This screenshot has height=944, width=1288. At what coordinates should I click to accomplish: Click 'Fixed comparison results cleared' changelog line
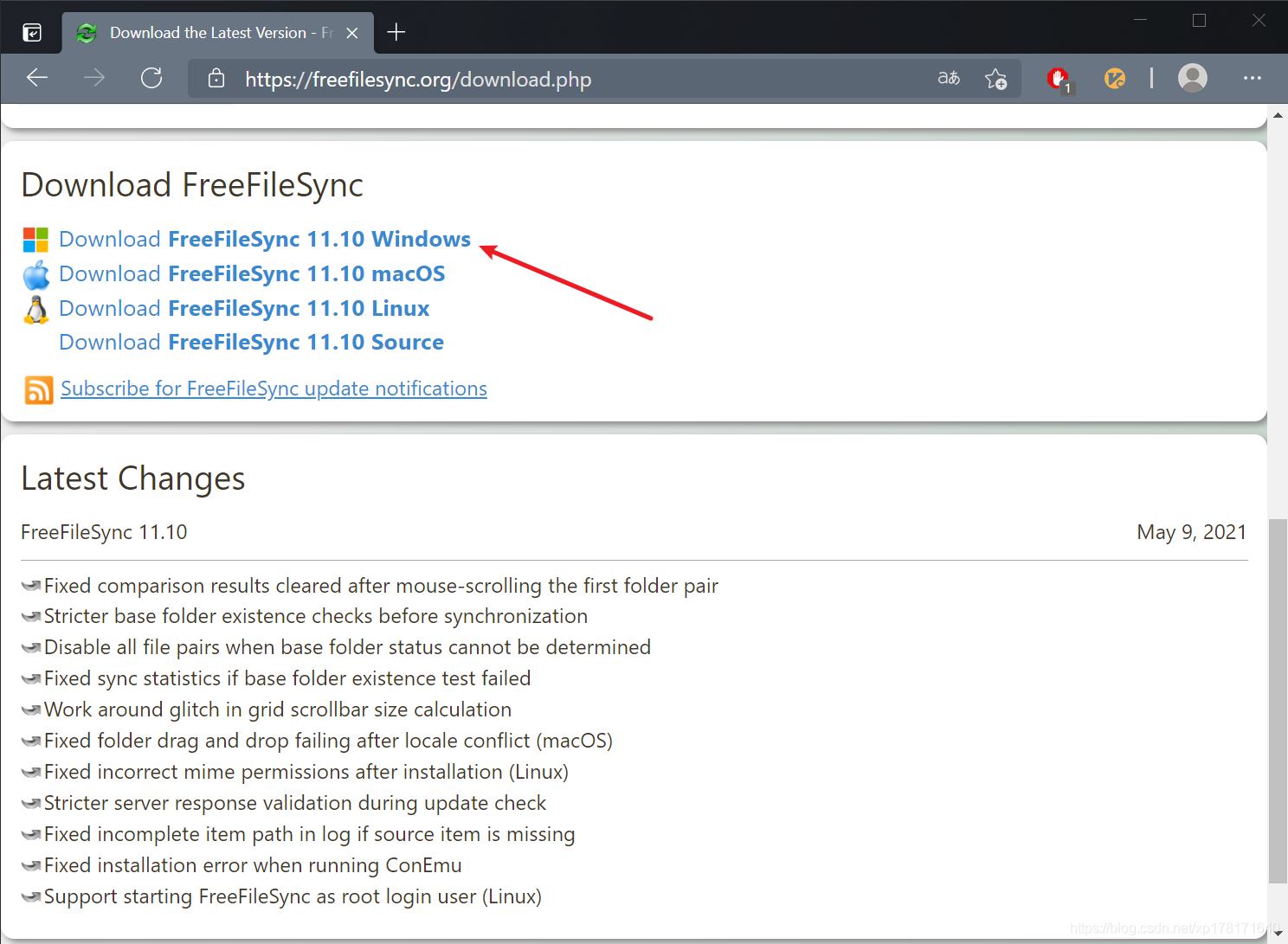tap(381, 586)
